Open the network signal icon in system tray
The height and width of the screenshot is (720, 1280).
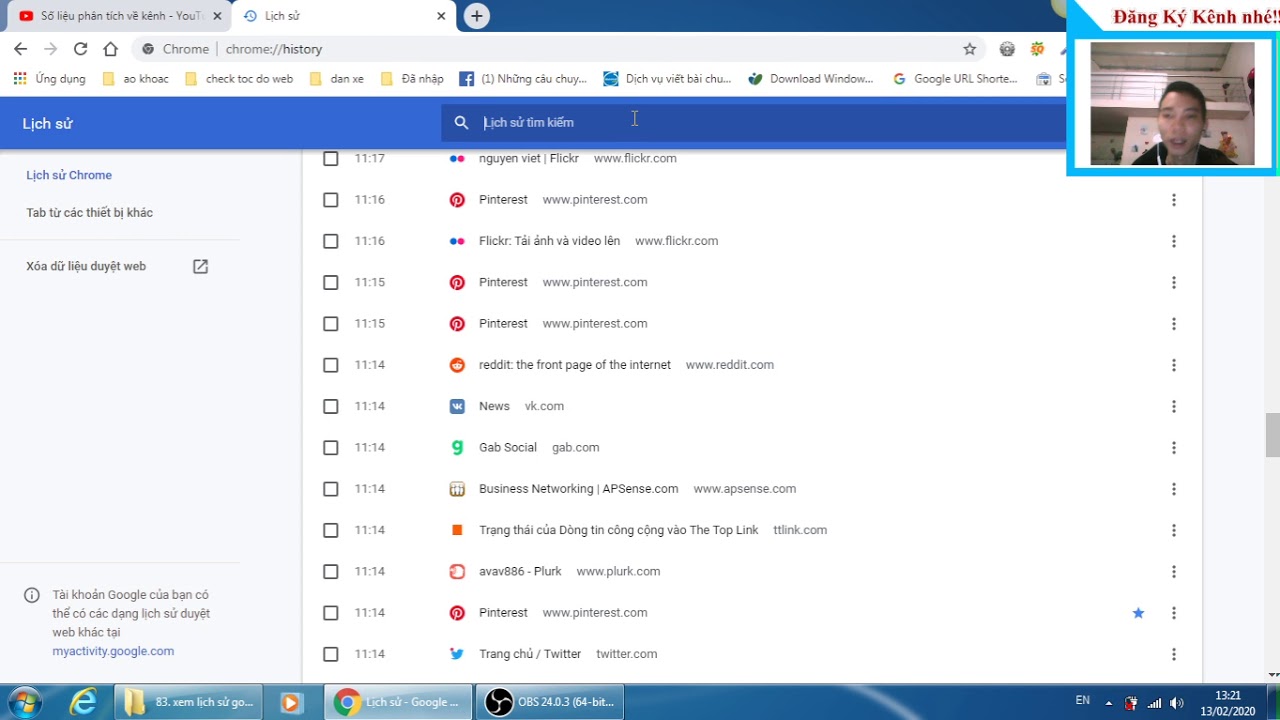1154,703
